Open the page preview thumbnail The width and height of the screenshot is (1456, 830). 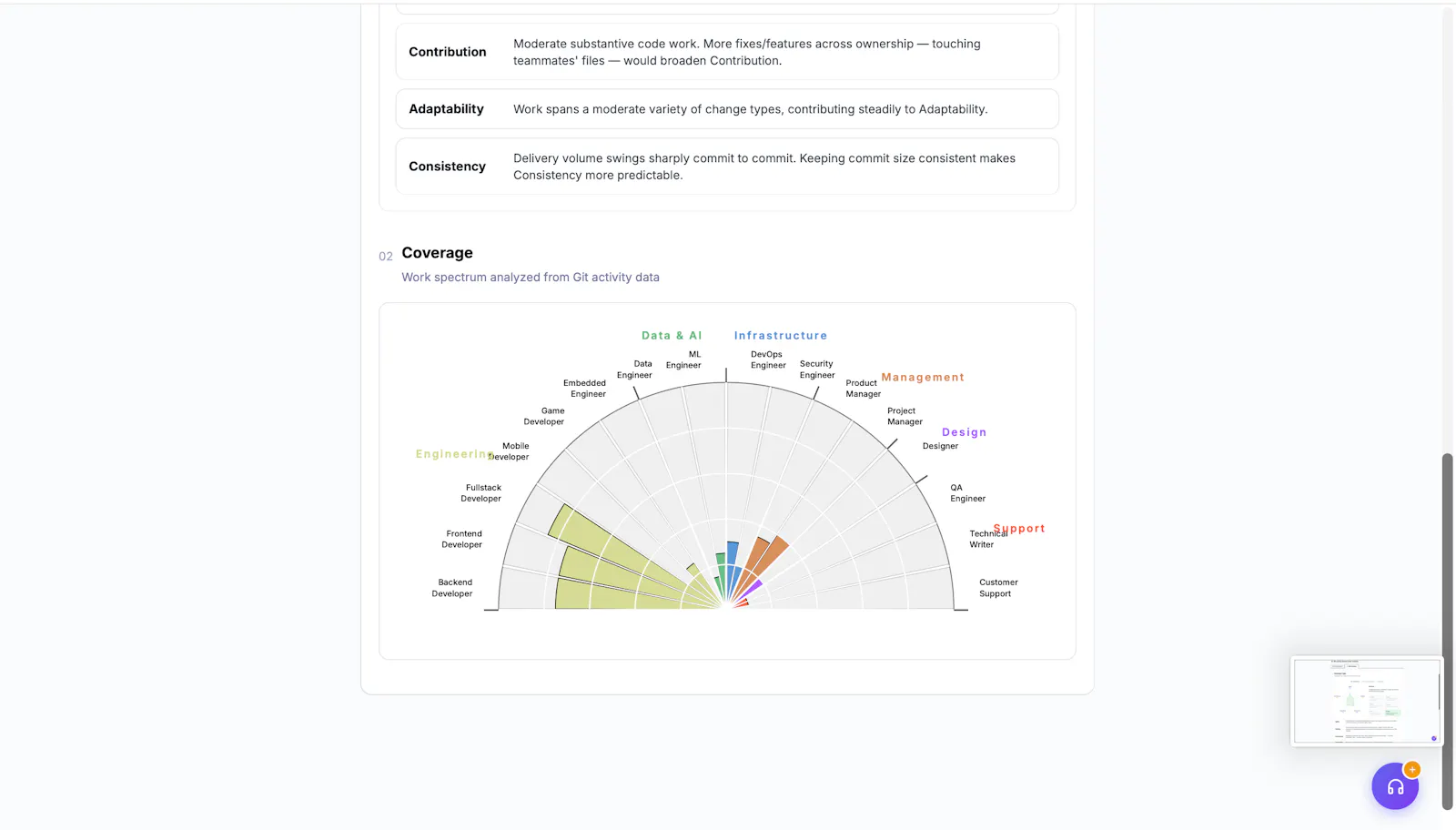pyautogui.click(x=1366, y=701)
